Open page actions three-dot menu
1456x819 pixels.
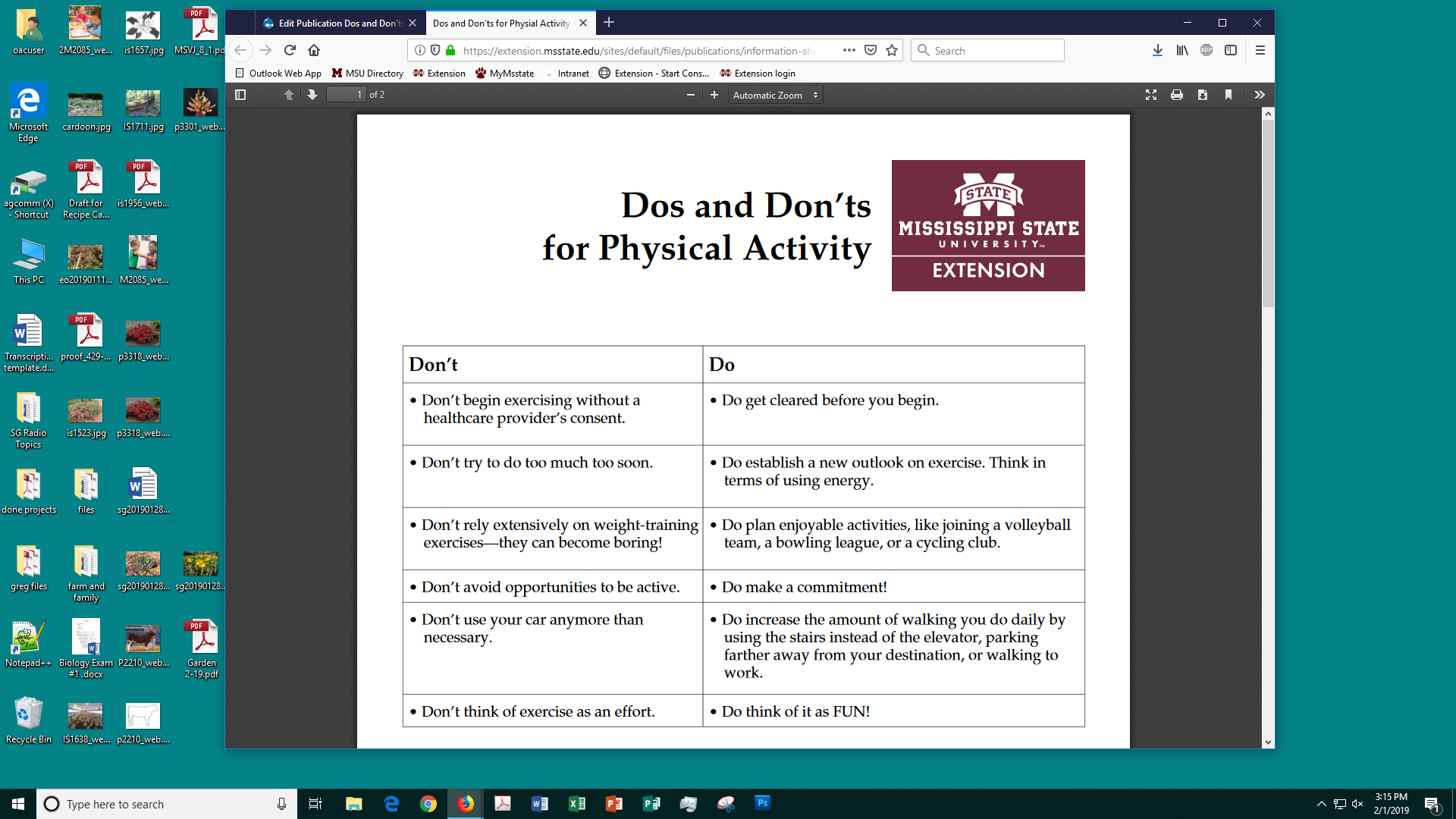[x=849, y=50]
